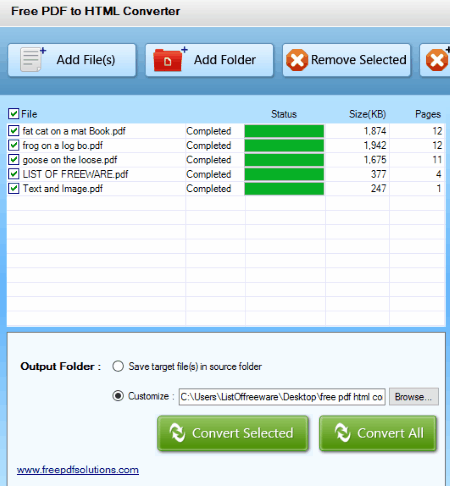Uncheck the Text and Image.pdf checkbox
450x486 pixels.
tap(13, 188)
